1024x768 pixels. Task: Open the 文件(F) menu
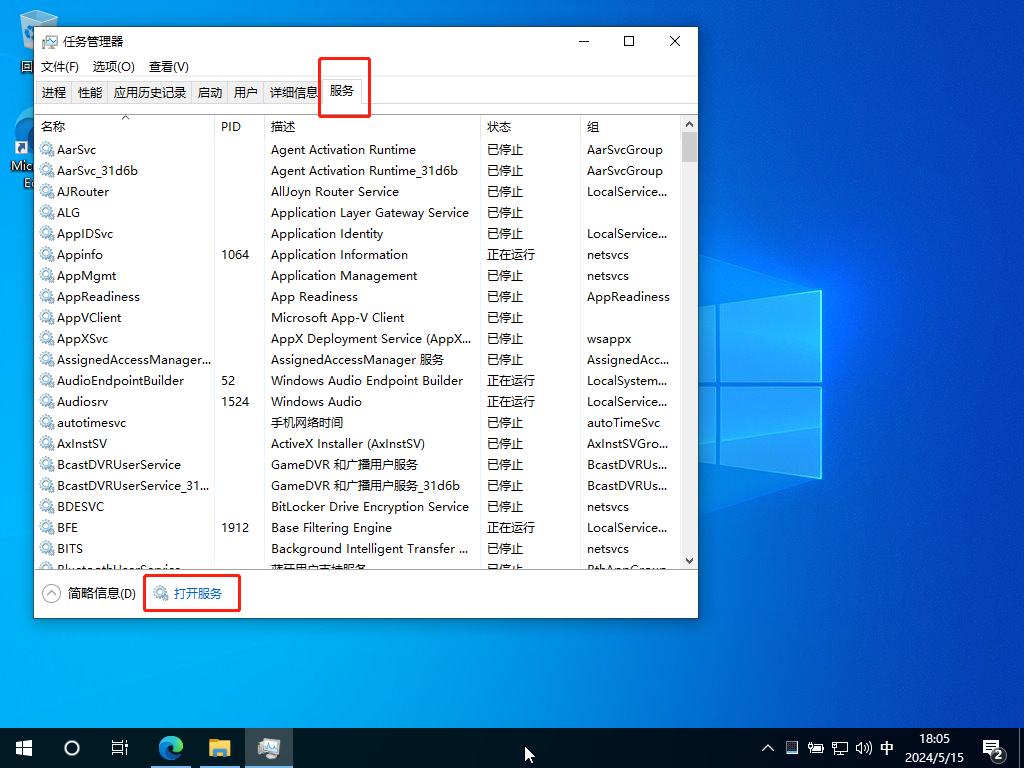coord(60,67)
